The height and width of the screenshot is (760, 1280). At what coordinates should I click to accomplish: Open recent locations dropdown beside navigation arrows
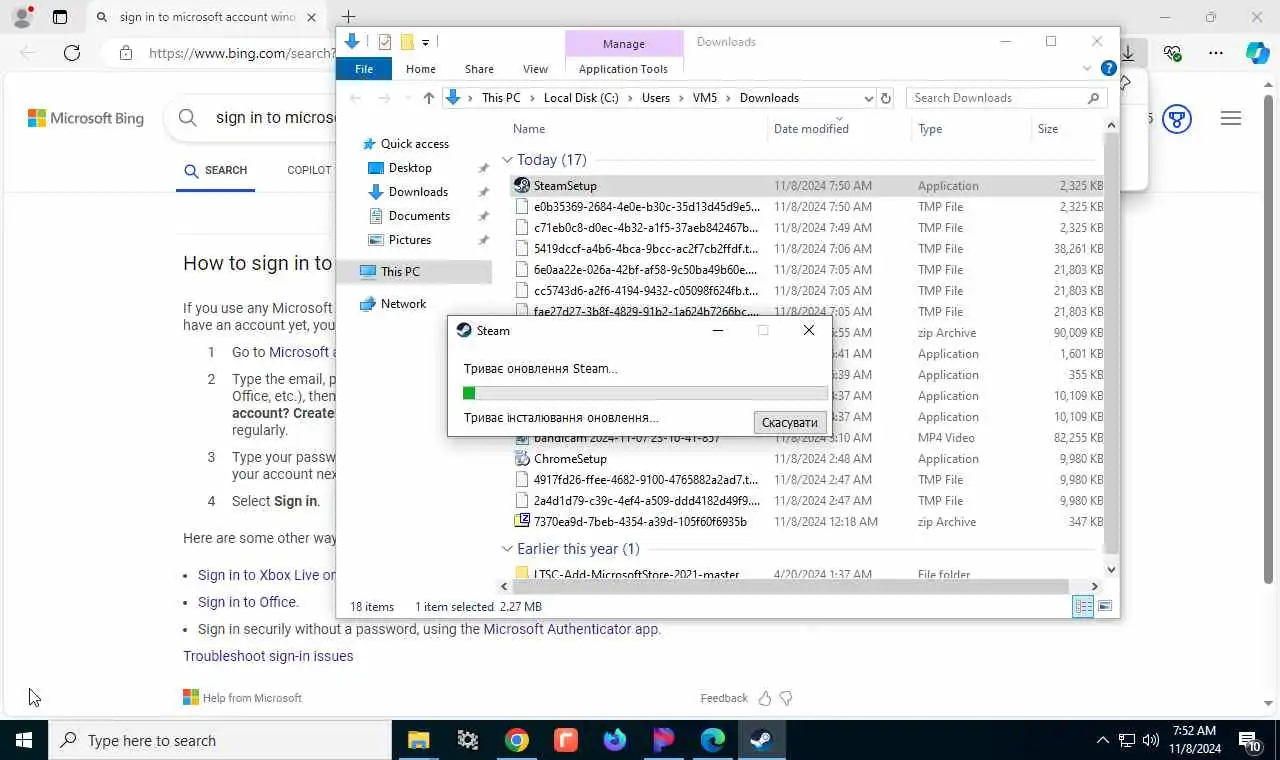[407, 98]
